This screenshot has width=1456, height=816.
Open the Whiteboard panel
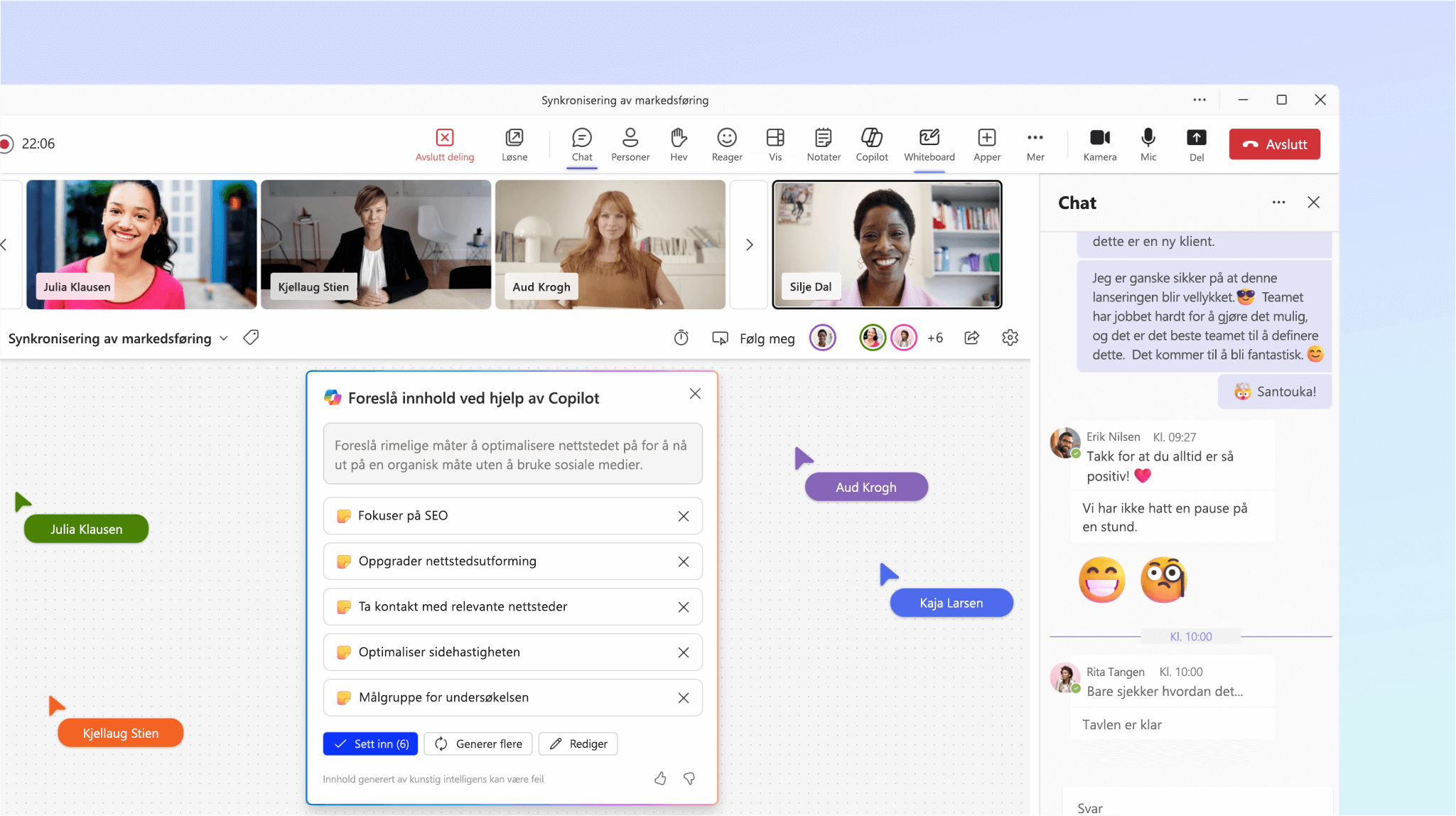pos(928,143)
